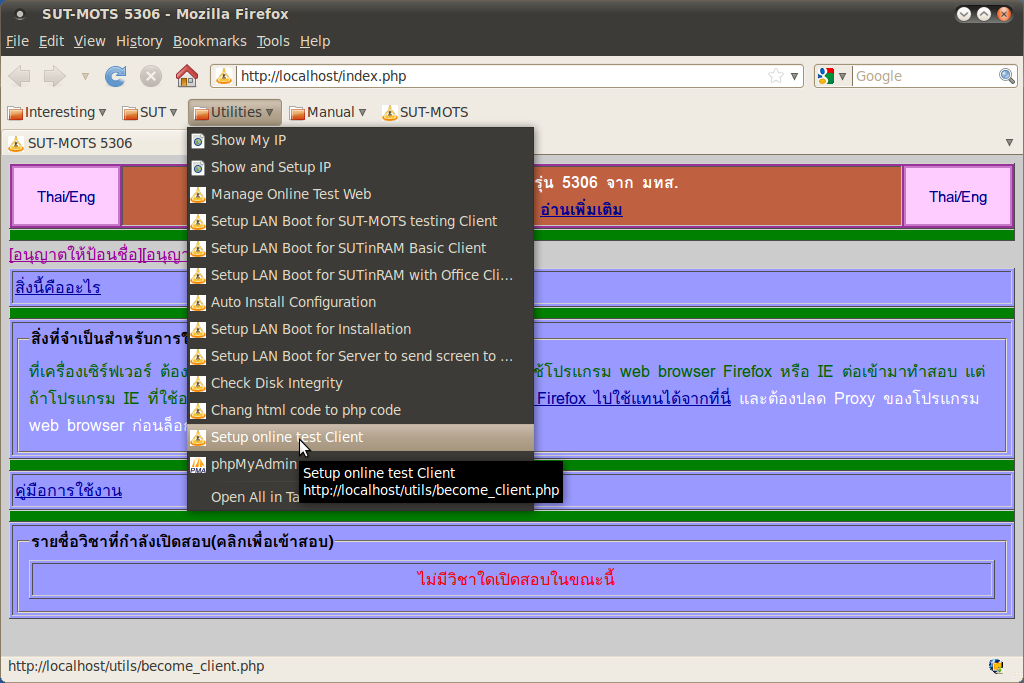Open Auto Install Configuration
The height and width of the screenshot is (683, 1024).
point(360,302)
